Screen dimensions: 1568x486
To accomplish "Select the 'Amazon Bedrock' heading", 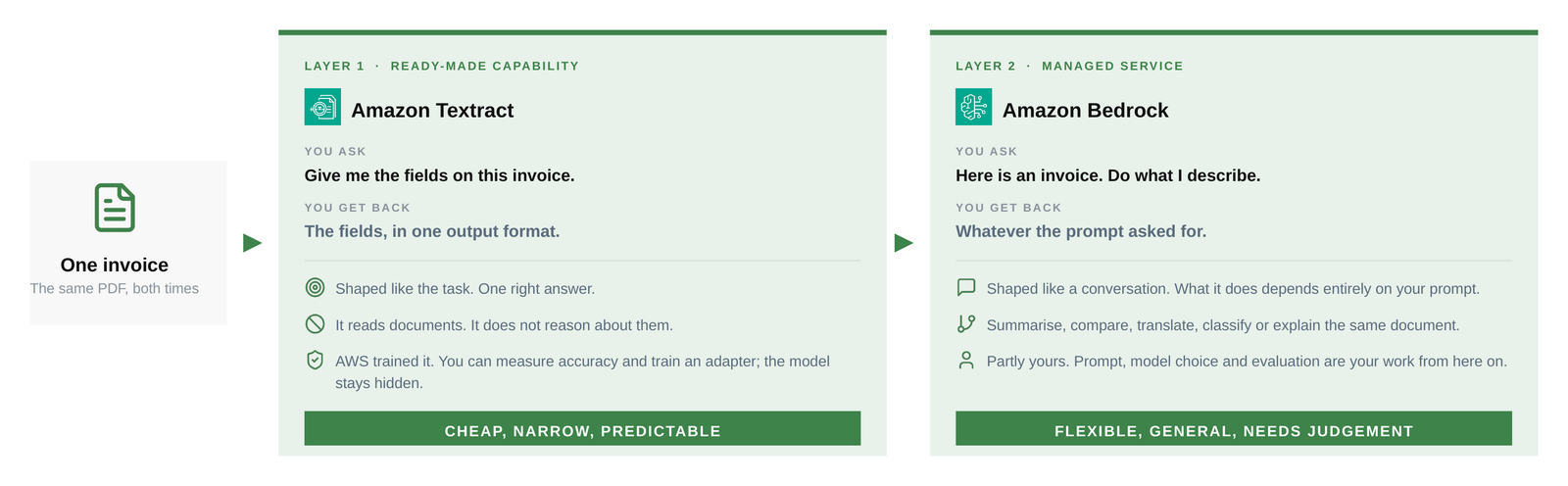I will click(x=1085, y=111).
